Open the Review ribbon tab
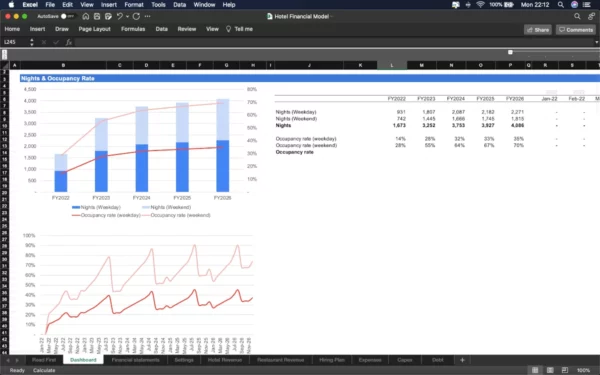This screenshot has height=375, width=600. [x=187, y=29]
